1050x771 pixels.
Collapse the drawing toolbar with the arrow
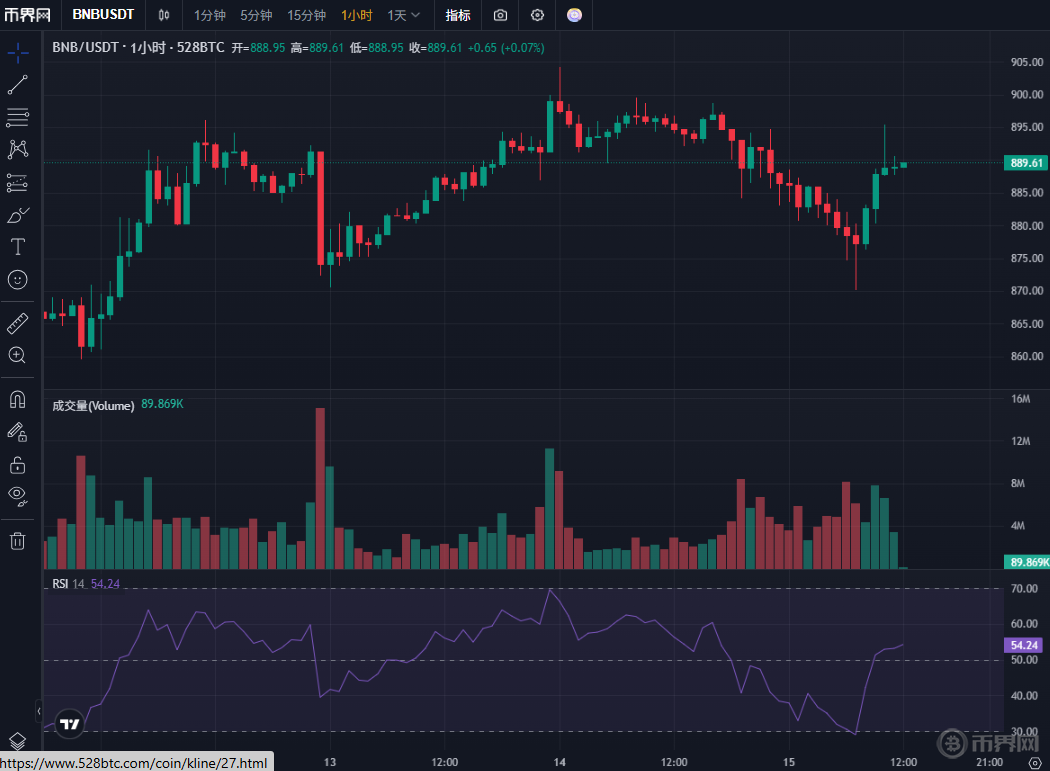tap(39, 711)
